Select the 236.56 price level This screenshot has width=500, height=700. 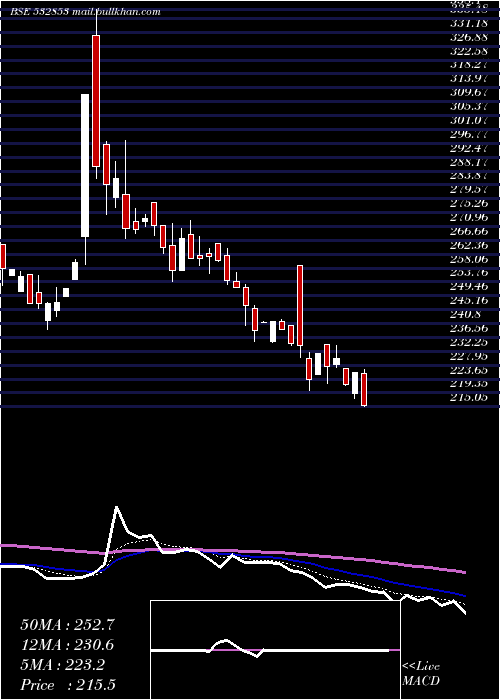pyautogui.click(x=470, y=328)
